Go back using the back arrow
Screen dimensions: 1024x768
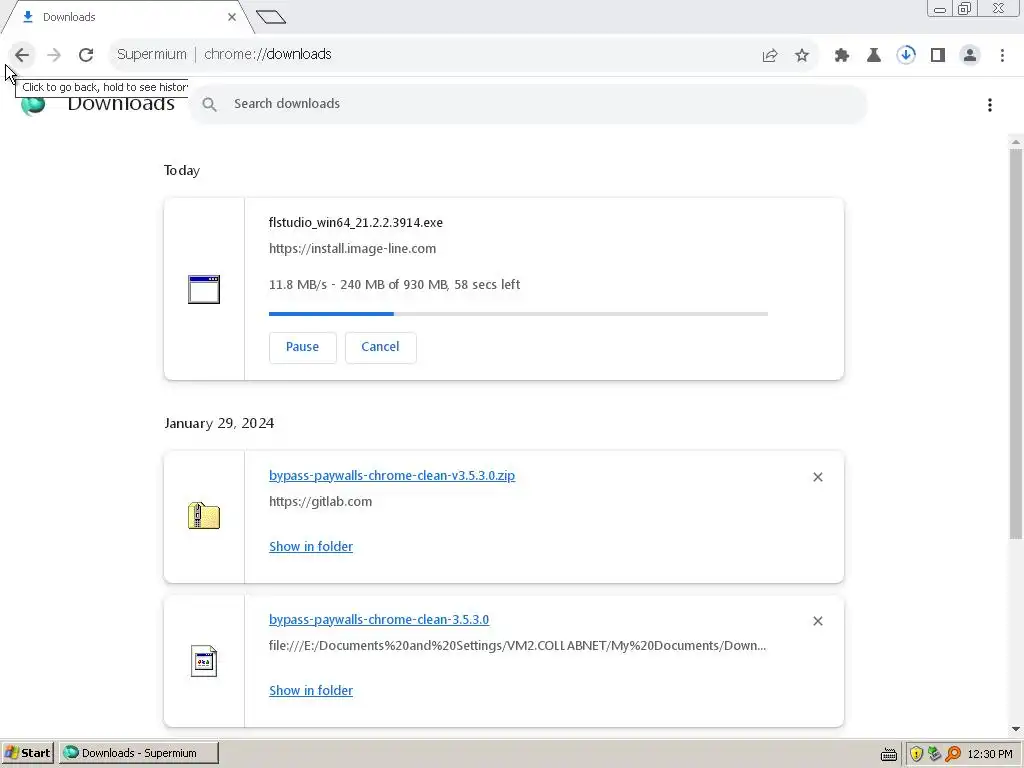tap(22, 55)
